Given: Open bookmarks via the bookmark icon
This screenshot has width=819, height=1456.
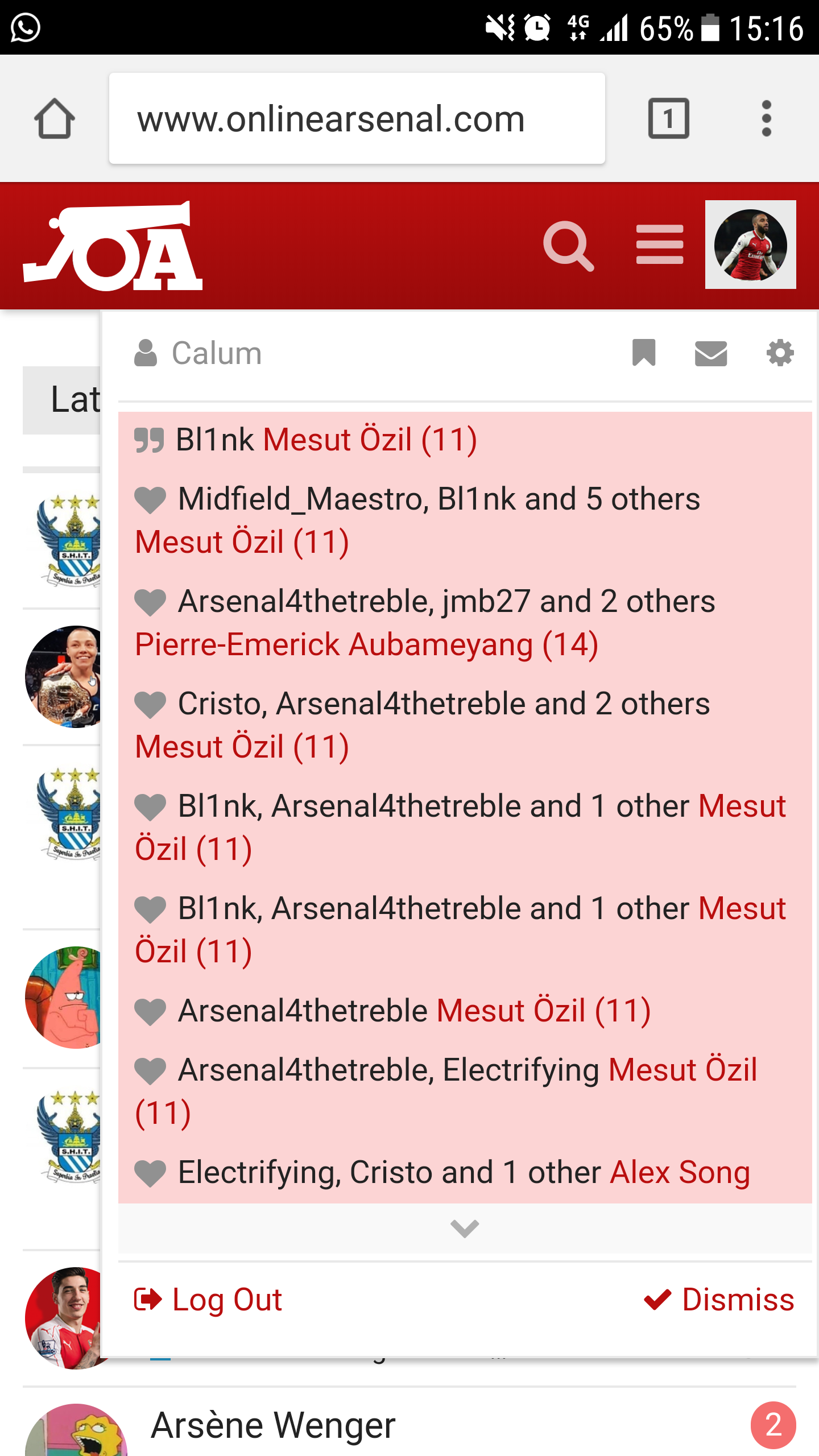Looking at the screenshot, I should pyautogui.click(x=644, y=353).
